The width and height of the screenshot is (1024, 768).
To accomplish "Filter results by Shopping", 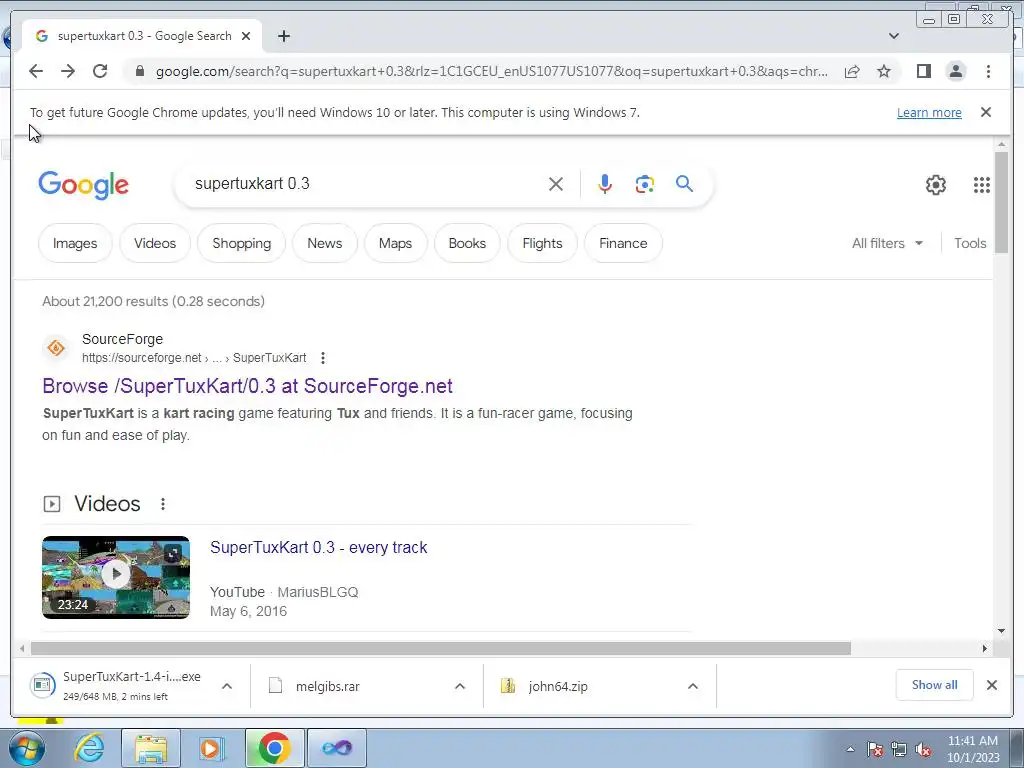I will 241,243.
